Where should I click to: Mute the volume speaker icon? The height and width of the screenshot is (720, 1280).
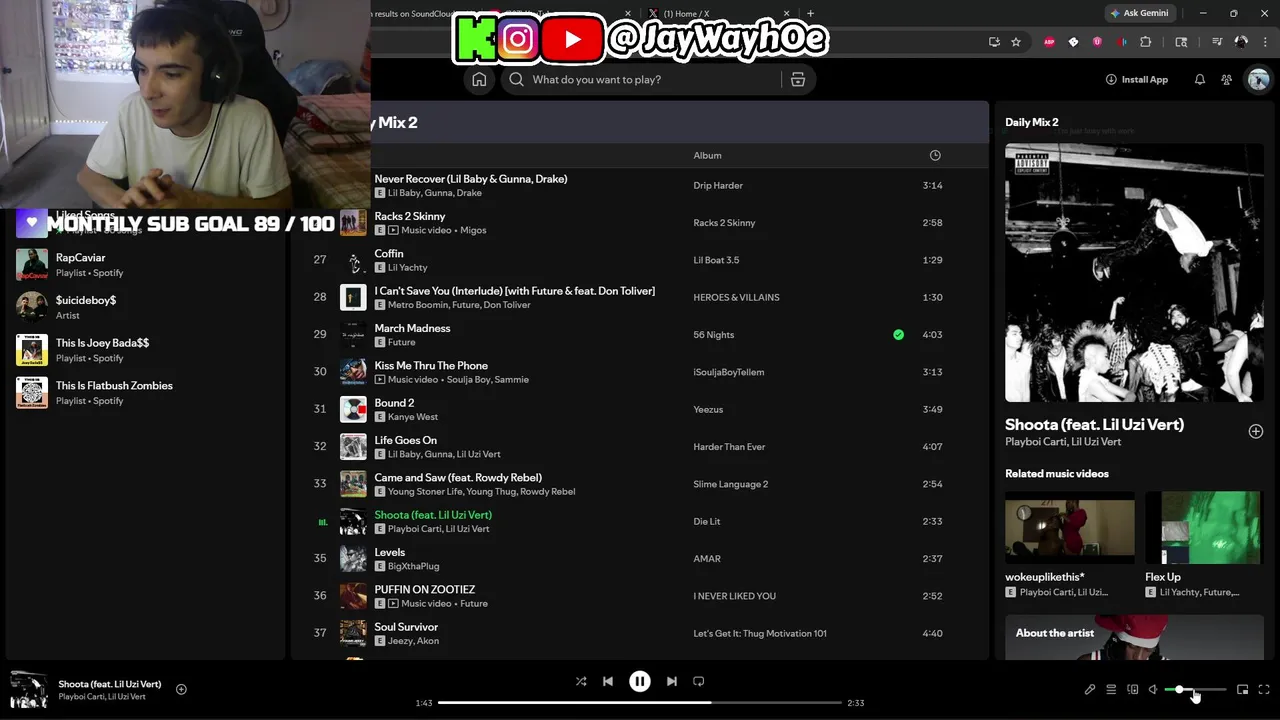(1153, 689)
